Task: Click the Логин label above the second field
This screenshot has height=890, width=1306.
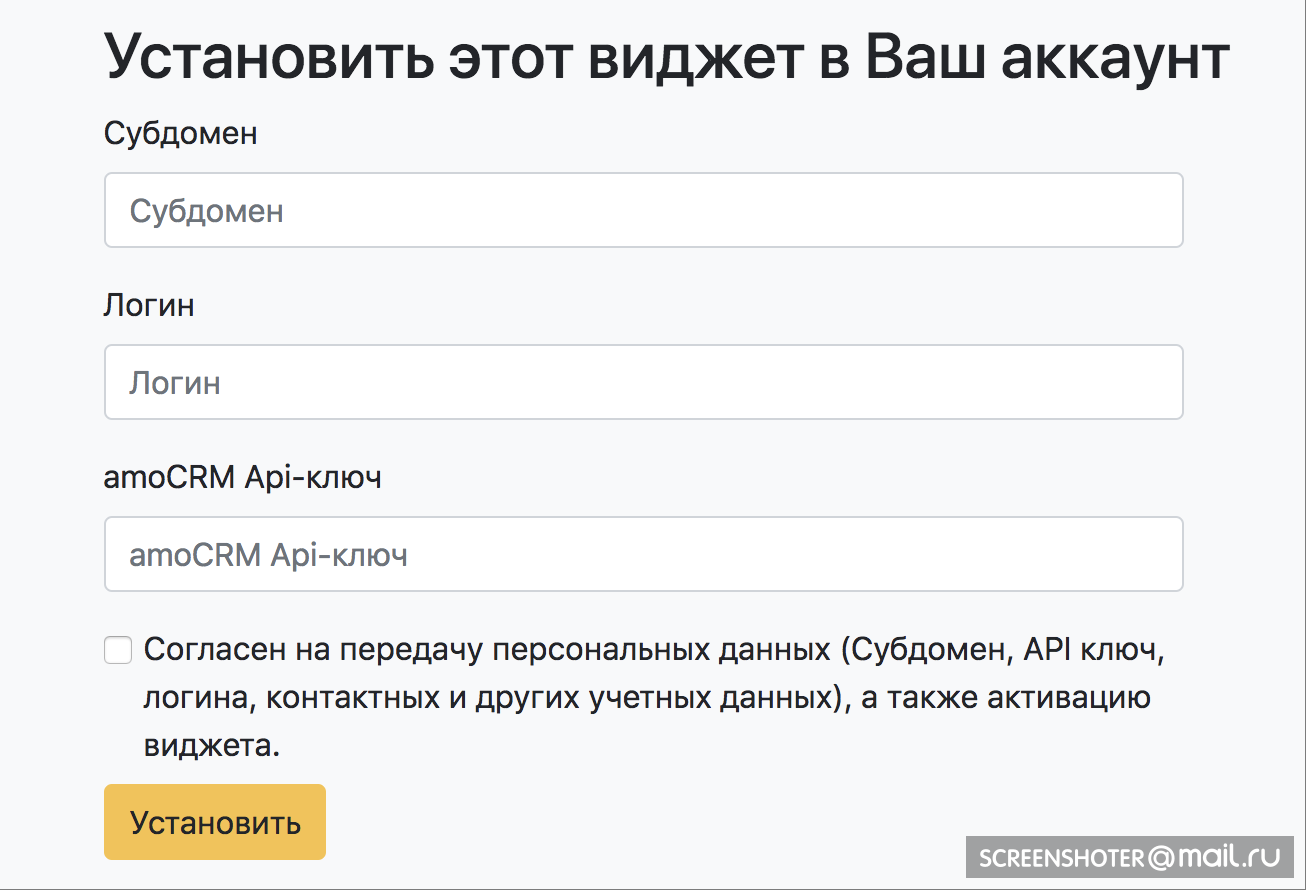Action: [149, 305]
